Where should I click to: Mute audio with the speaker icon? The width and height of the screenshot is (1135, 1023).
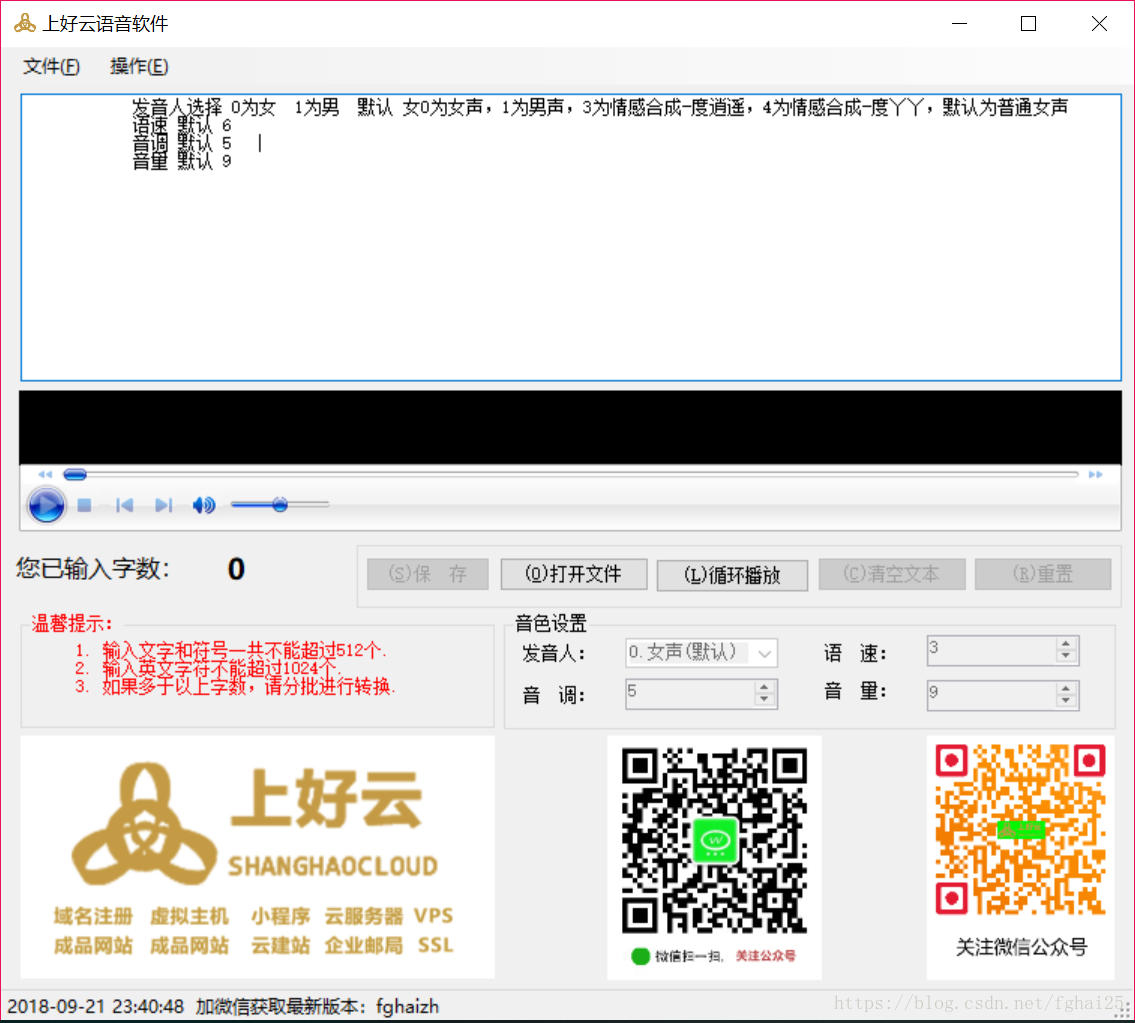[203, 505]
